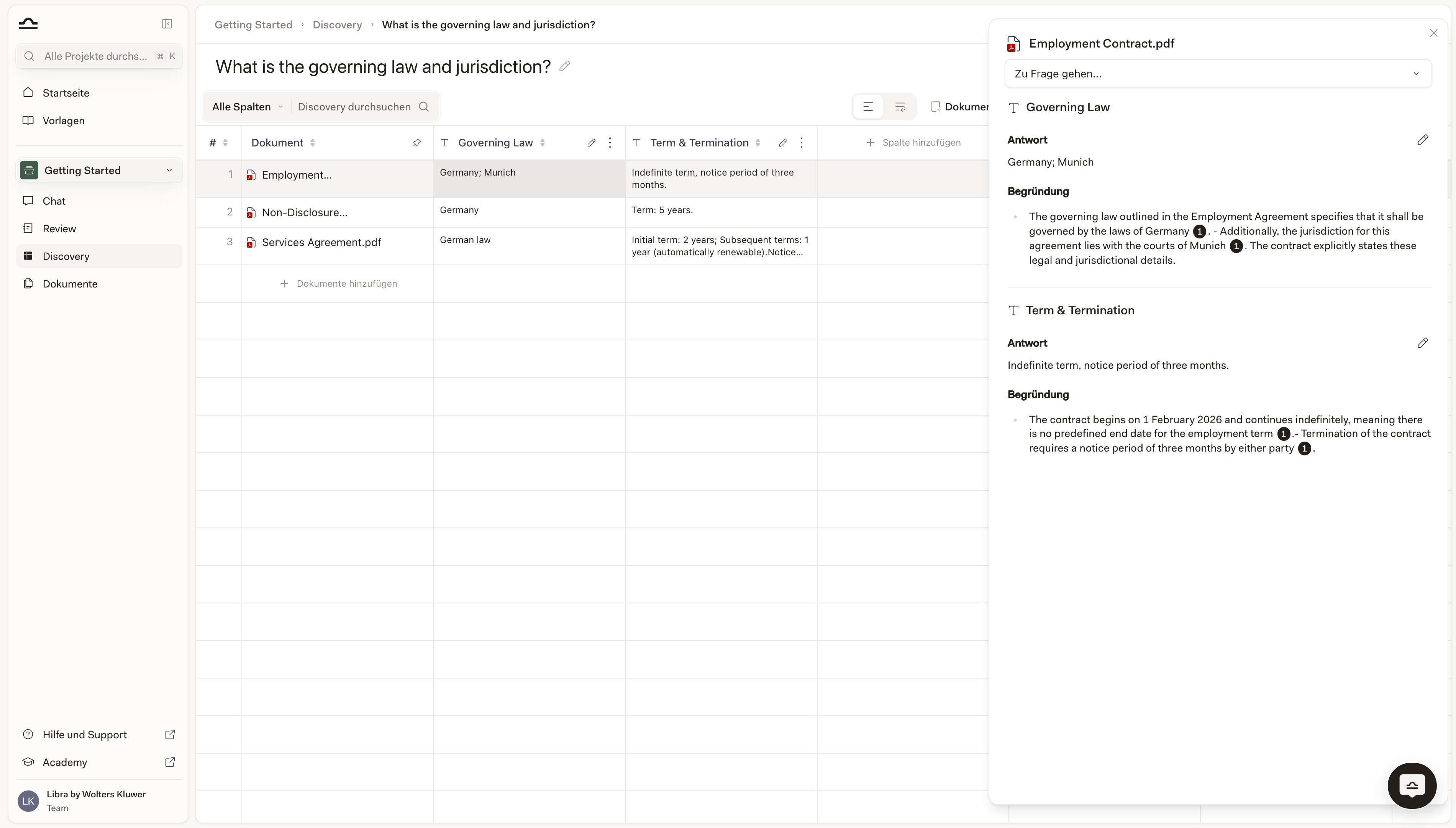Select the Services Agreement.pdf row
The height and width of the screenshot is (828, 1456).
(x=338, y=246)
